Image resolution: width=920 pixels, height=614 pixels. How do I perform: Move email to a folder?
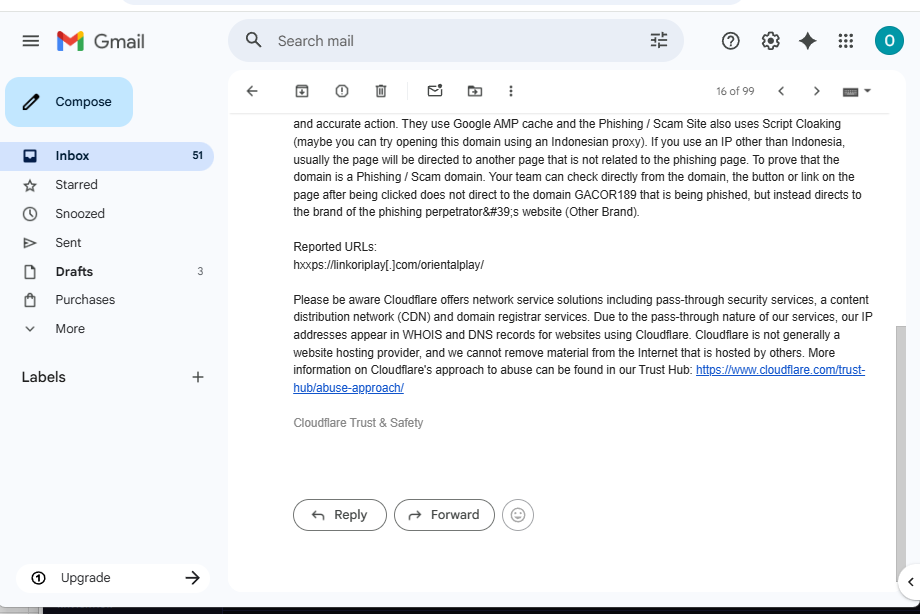pos(475,91)
